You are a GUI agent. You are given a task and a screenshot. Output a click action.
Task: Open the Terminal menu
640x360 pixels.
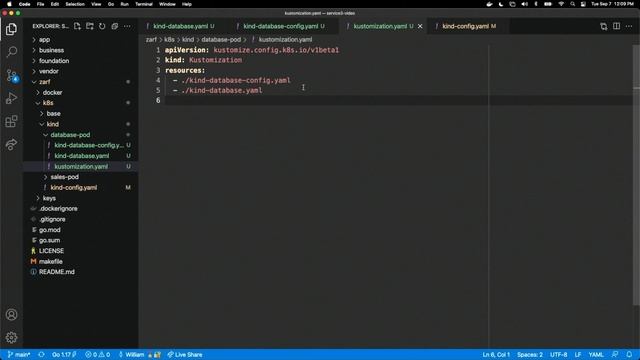point(144,4)
